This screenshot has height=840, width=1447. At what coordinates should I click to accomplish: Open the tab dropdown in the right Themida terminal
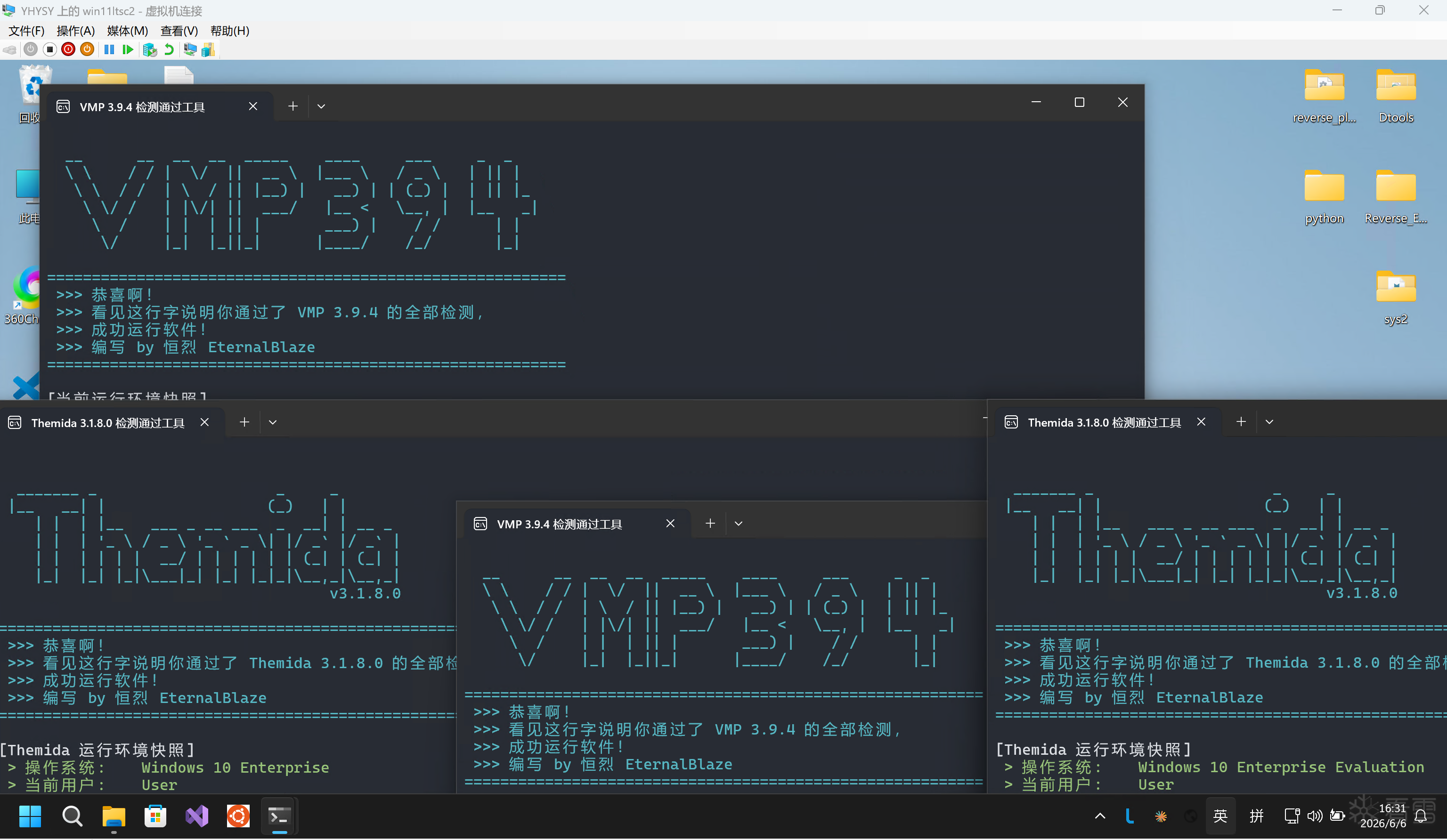pos(1269,422)
